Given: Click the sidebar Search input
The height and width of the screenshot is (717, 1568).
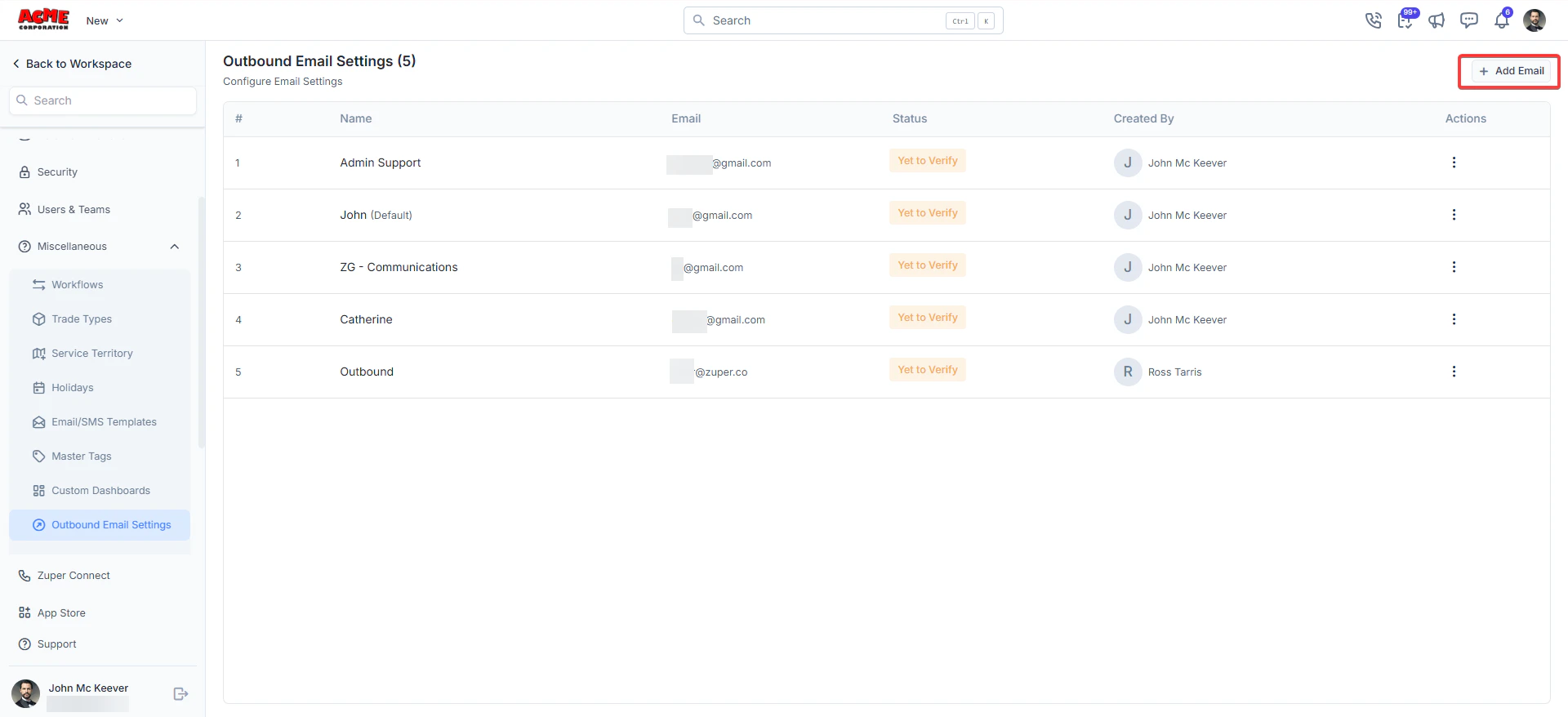Looking at the screenshot, I should [103, 100].
